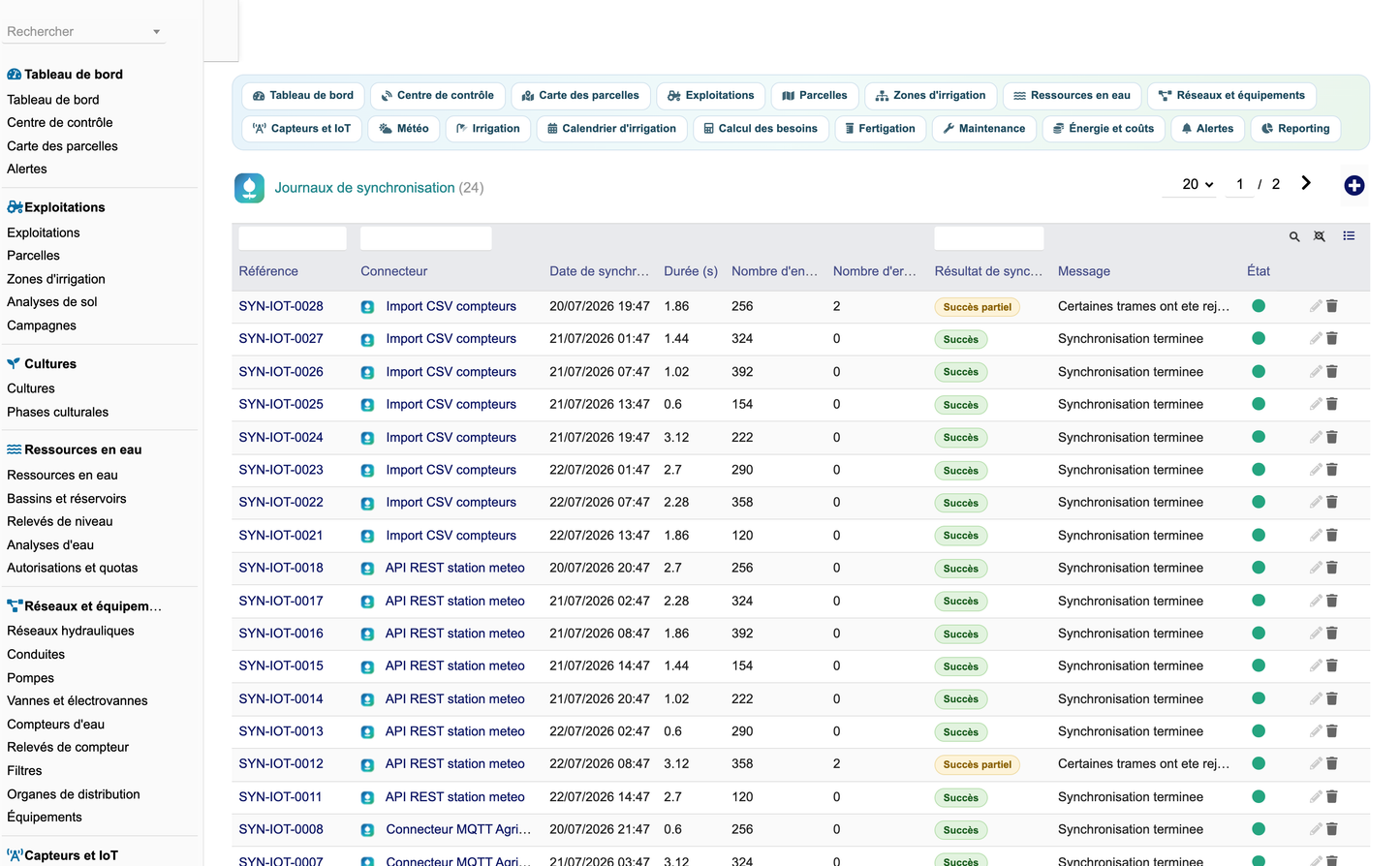The height and width of the screenshot is (866, 1400).
Task: Edit row SYN-IOT-0022 with pencil icon
Action: 1316,503
